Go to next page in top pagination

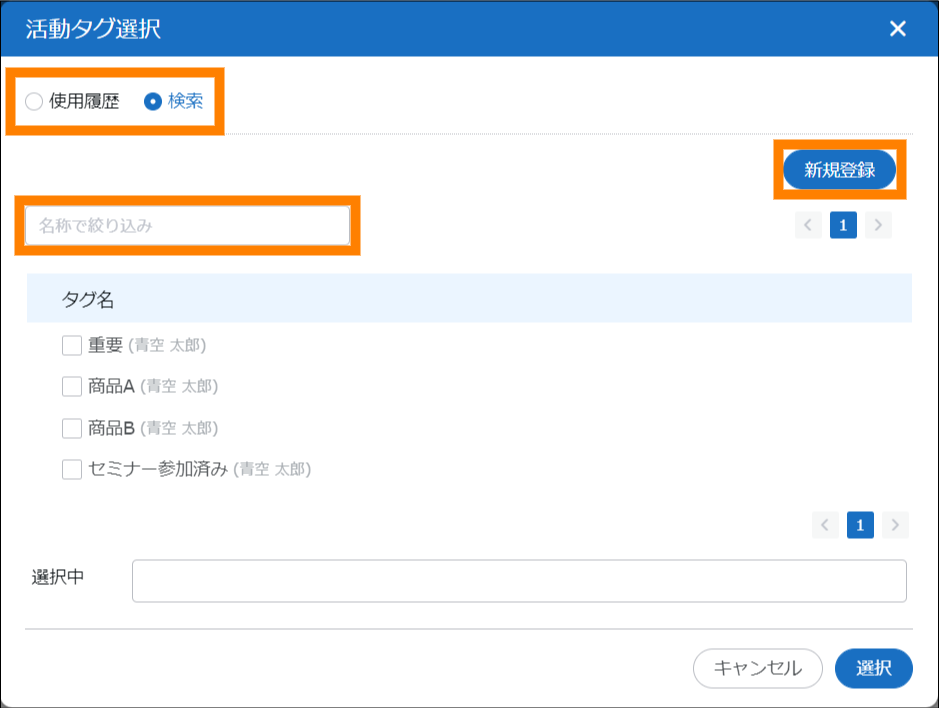(x=878, y=226)
